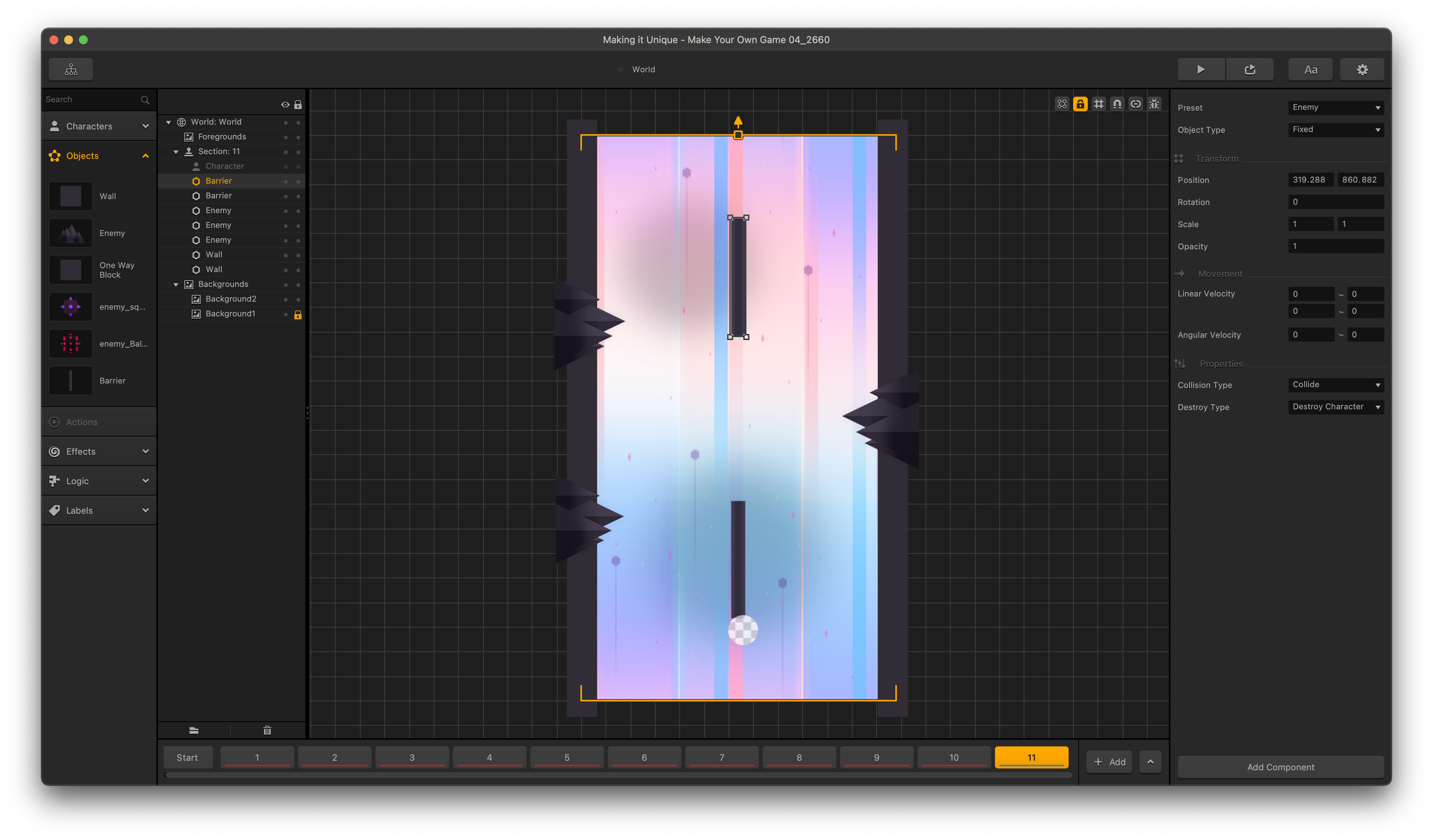Collapse the Backgrounds tree node
The image size is (1433, 840).
point(176,284)
